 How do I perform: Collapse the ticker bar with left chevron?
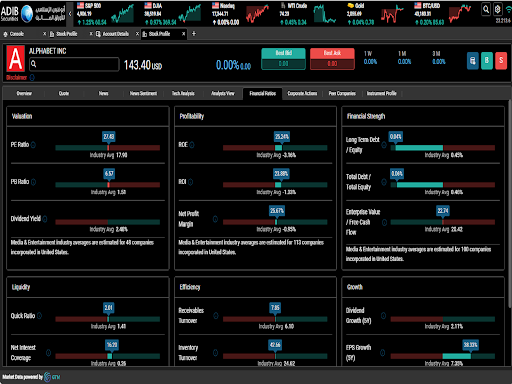[70, 14]
